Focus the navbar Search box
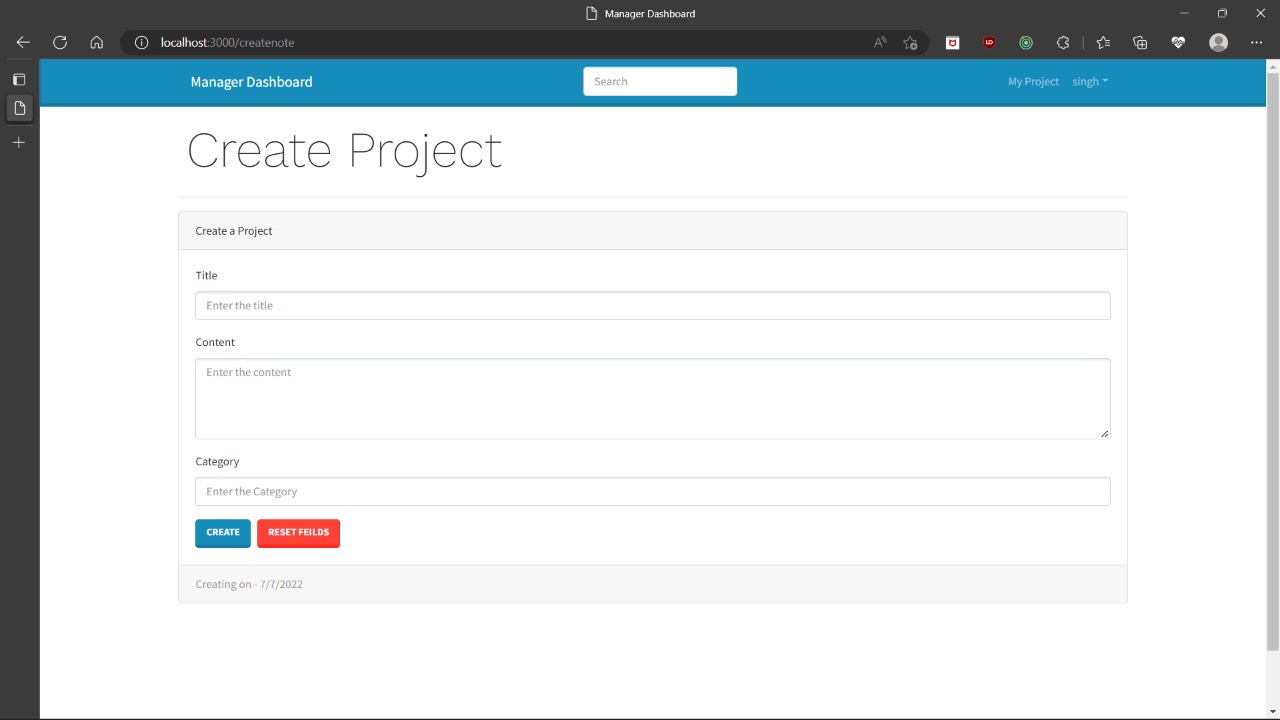Image resolution: width=1280 pixels, height=720 pixels. coord(660,82)
